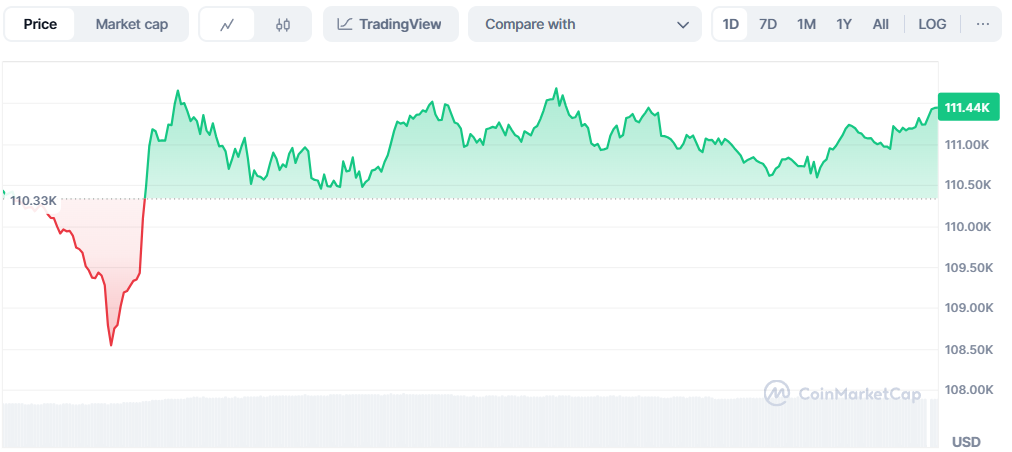Click the 110.00K axis label
The width and height of the screenshot is (1012, 452).
[967, 227]
